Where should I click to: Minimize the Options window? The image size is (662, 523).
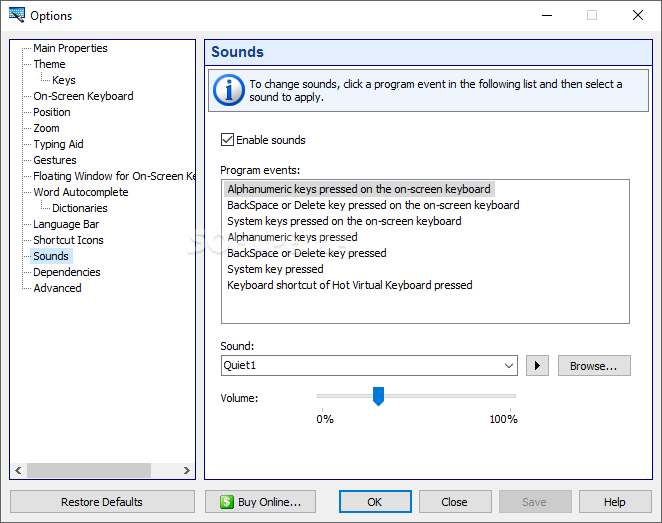point(547,16)
